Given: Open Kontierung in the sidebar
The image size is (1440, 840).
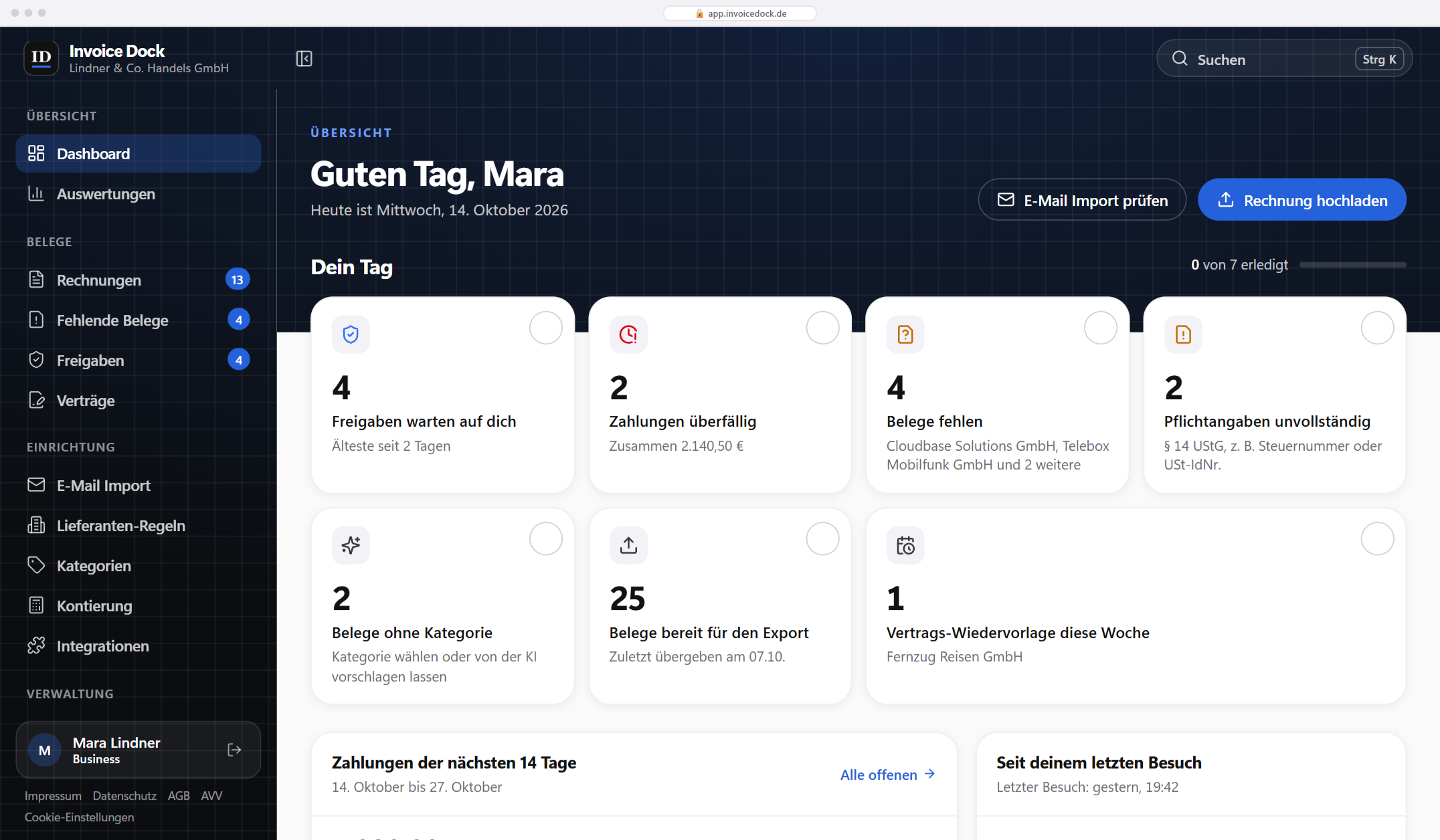Looking at the screenshot, I should pyautogui.click(x=139, y=605).
